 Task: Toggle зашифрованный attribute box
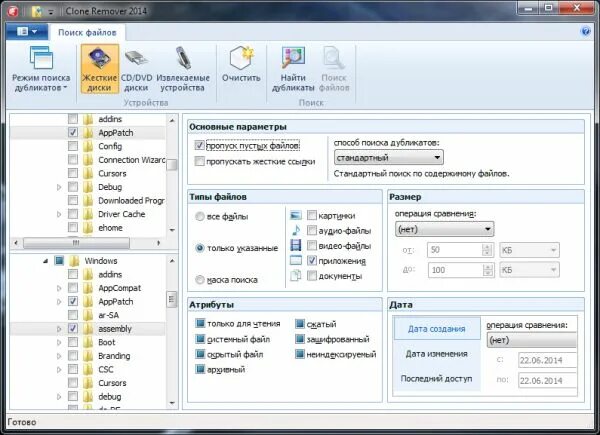pyautogui.click(x=299, y=339)
